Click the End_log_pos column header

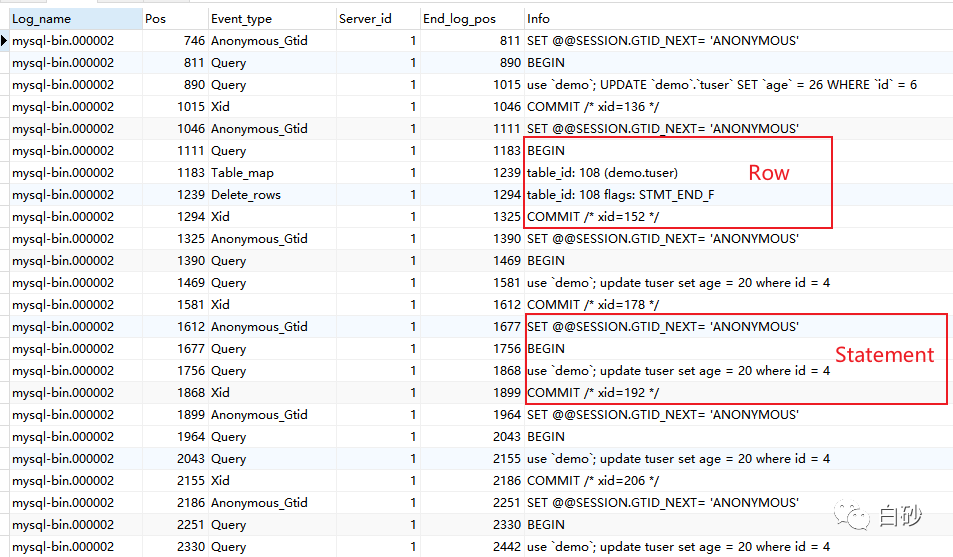472,19
